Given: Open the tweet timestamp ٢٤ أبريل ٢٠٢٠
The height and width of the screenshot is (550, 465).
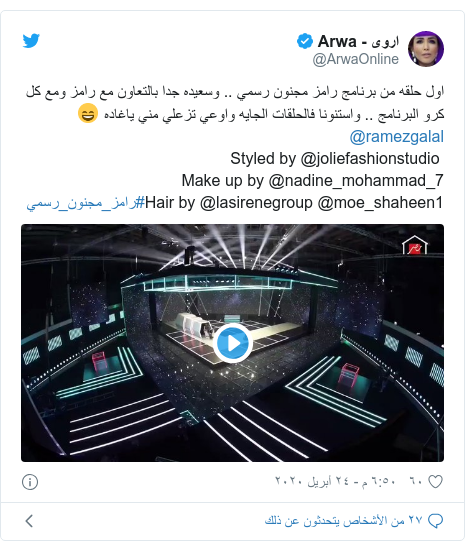Looking at the screenshot, I should click(x=335, y=481).
